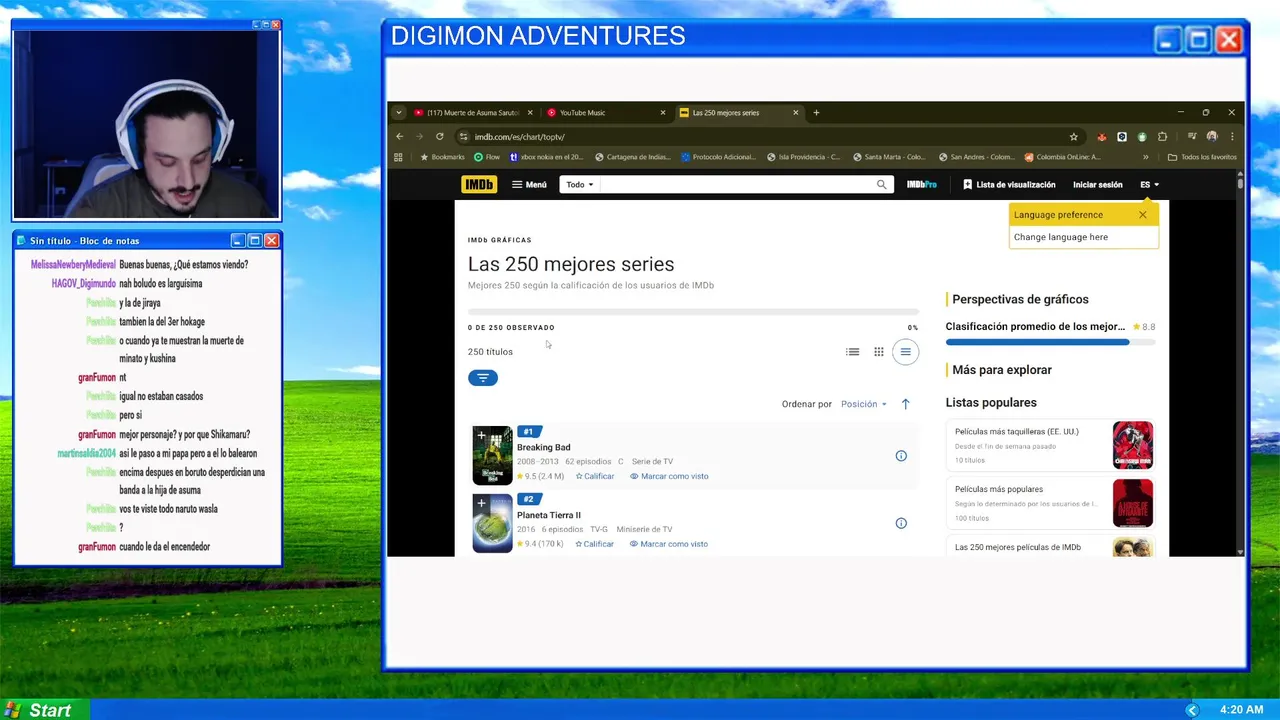This screenshot has height=720, width=1280.
Task: Dismiss the Language preference popup
Action: coord(1142,214)
